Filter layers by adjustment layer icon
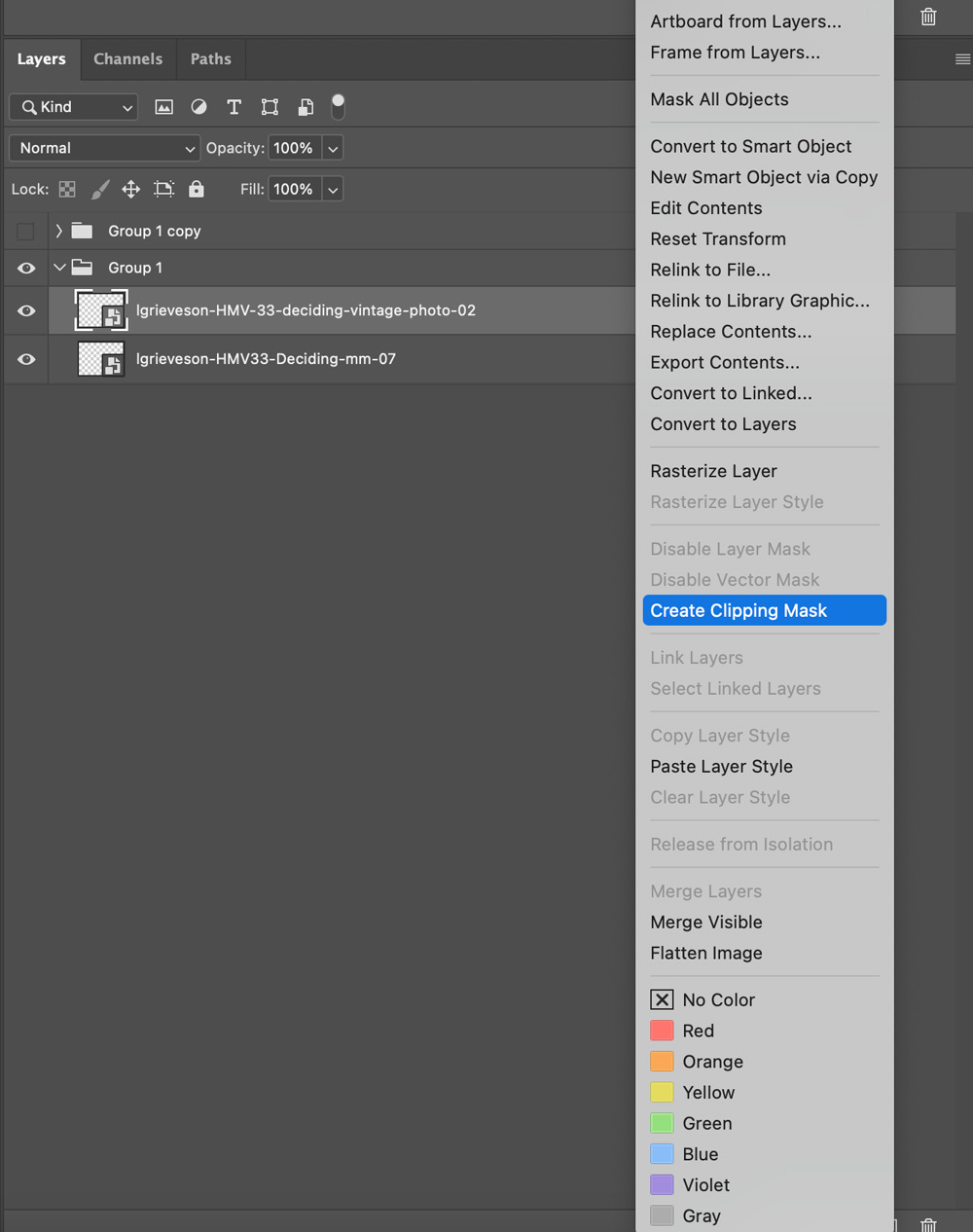973x1232 pixels. (x=198, y=107)
